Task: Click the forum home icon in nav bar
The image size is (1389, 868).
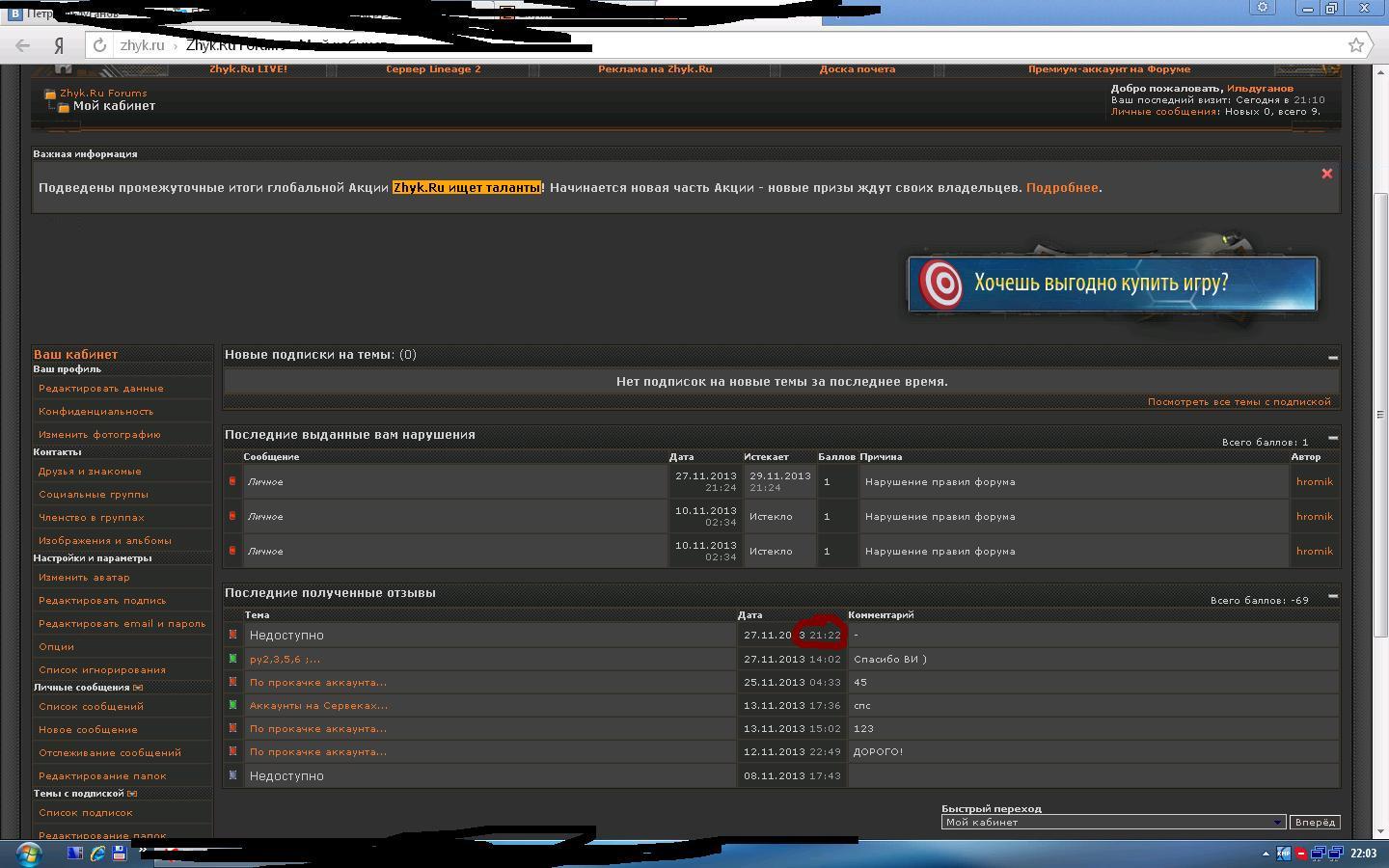Action: (x=64, y=68)
